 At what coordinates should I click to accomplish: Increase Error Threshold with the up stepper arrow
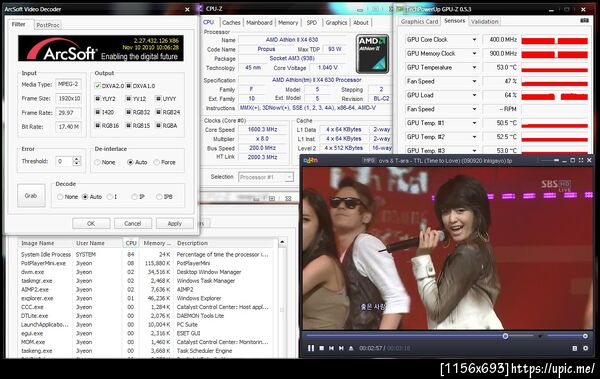pos(77,159)
